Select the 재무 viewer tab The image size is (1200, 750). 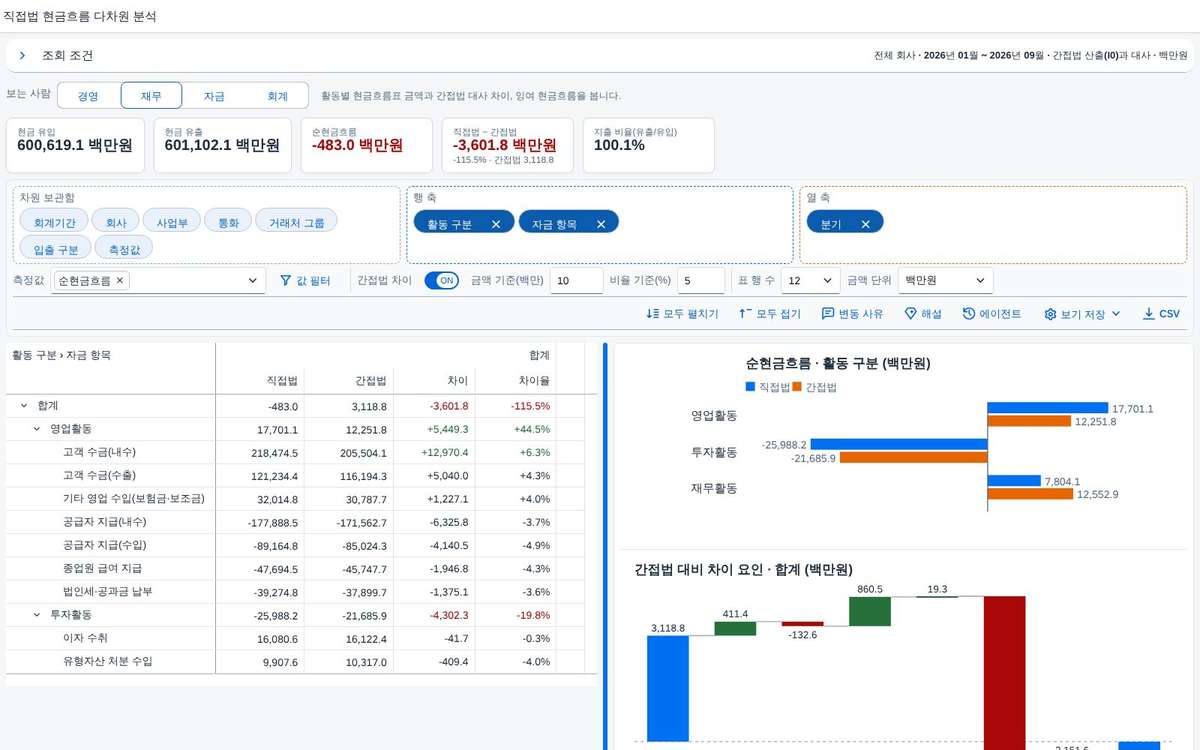tap(151, 96)
